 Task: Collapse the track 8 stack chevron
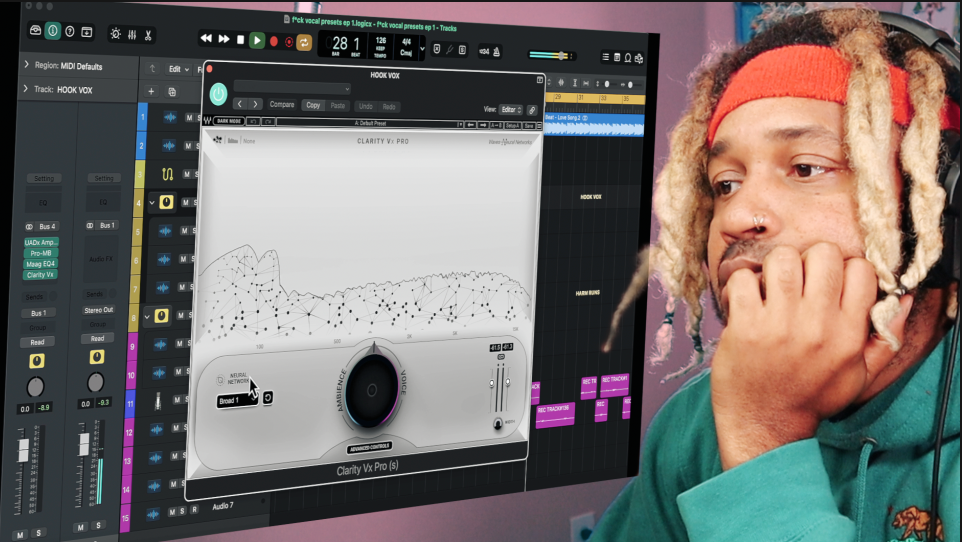(x=147, y=317)
